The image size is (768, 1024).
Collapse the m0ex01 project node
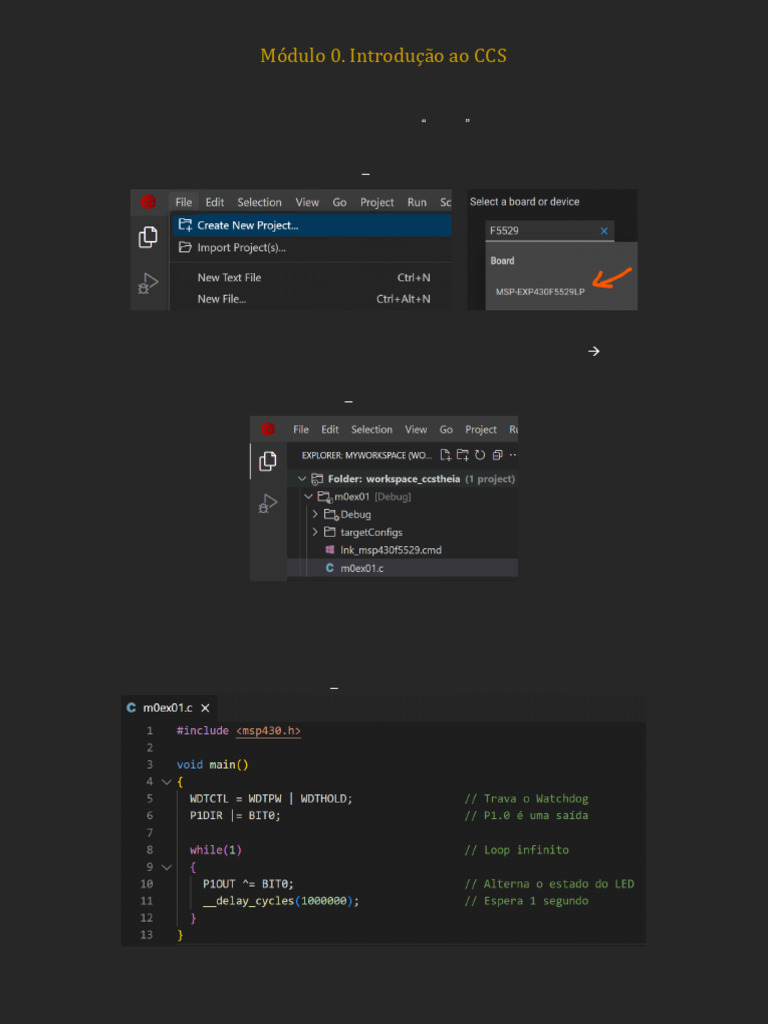[x=309, y=497]
